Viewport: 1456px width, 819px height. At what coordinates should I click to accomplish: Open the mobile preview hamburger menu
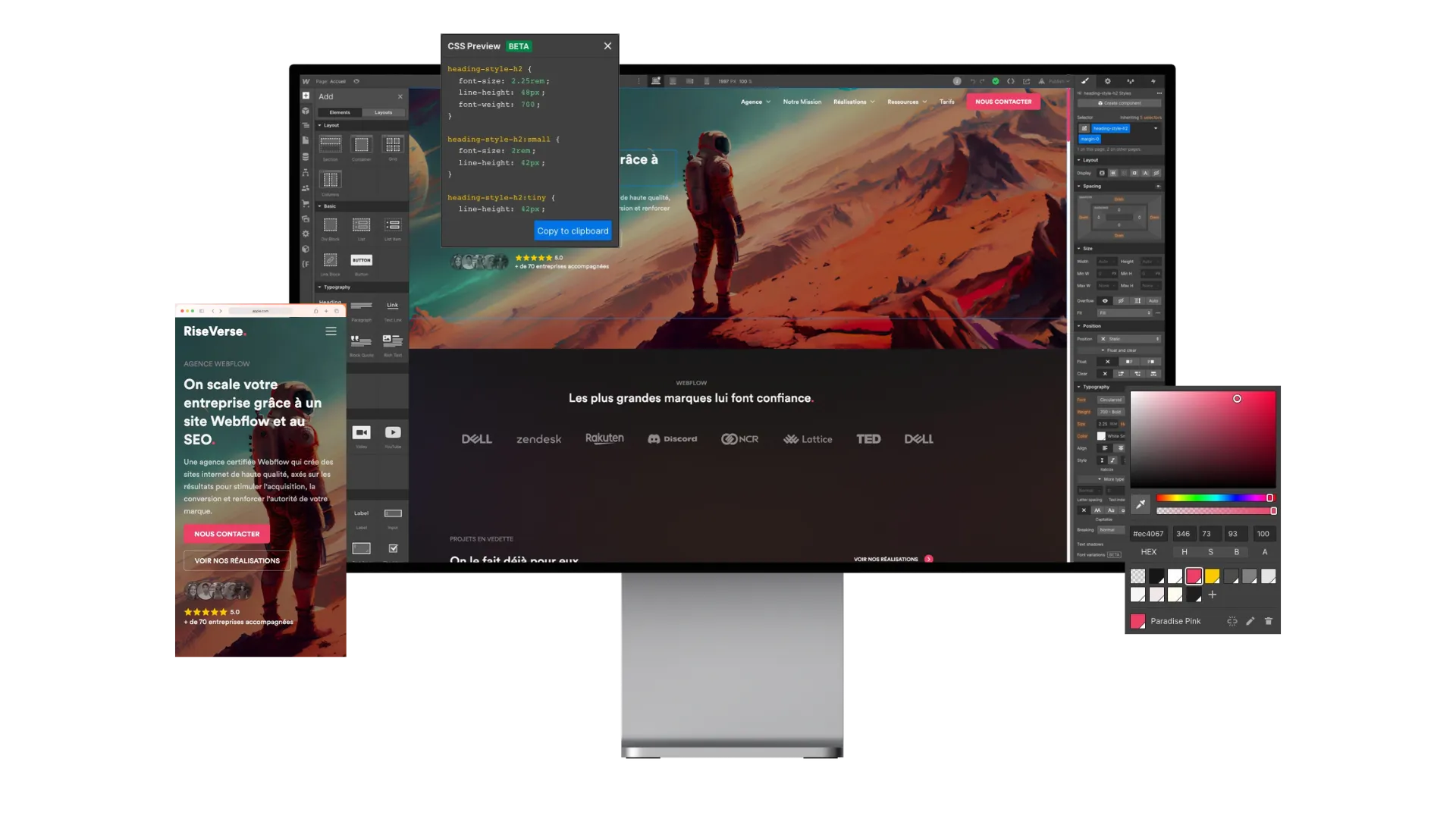pyautogui.click(x=331, y=331)
